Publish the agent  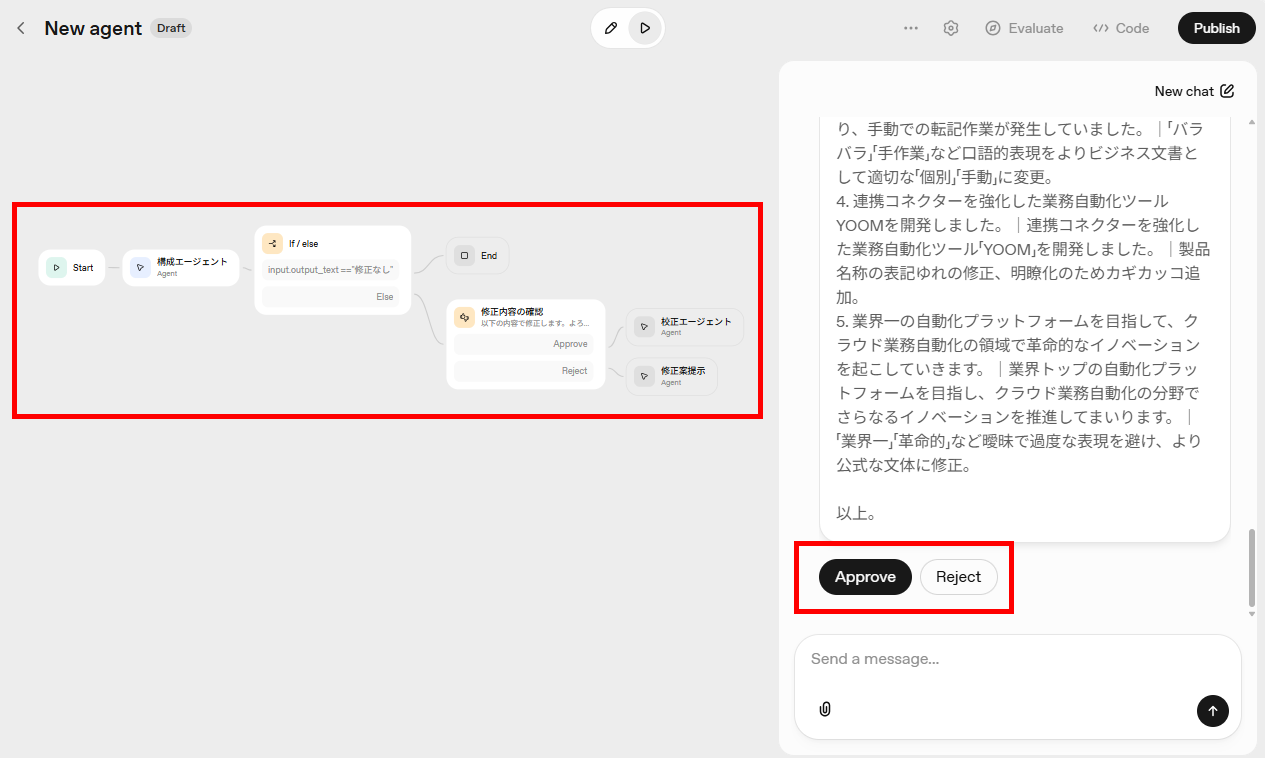pyautogui.click(x=1216, y=28)
